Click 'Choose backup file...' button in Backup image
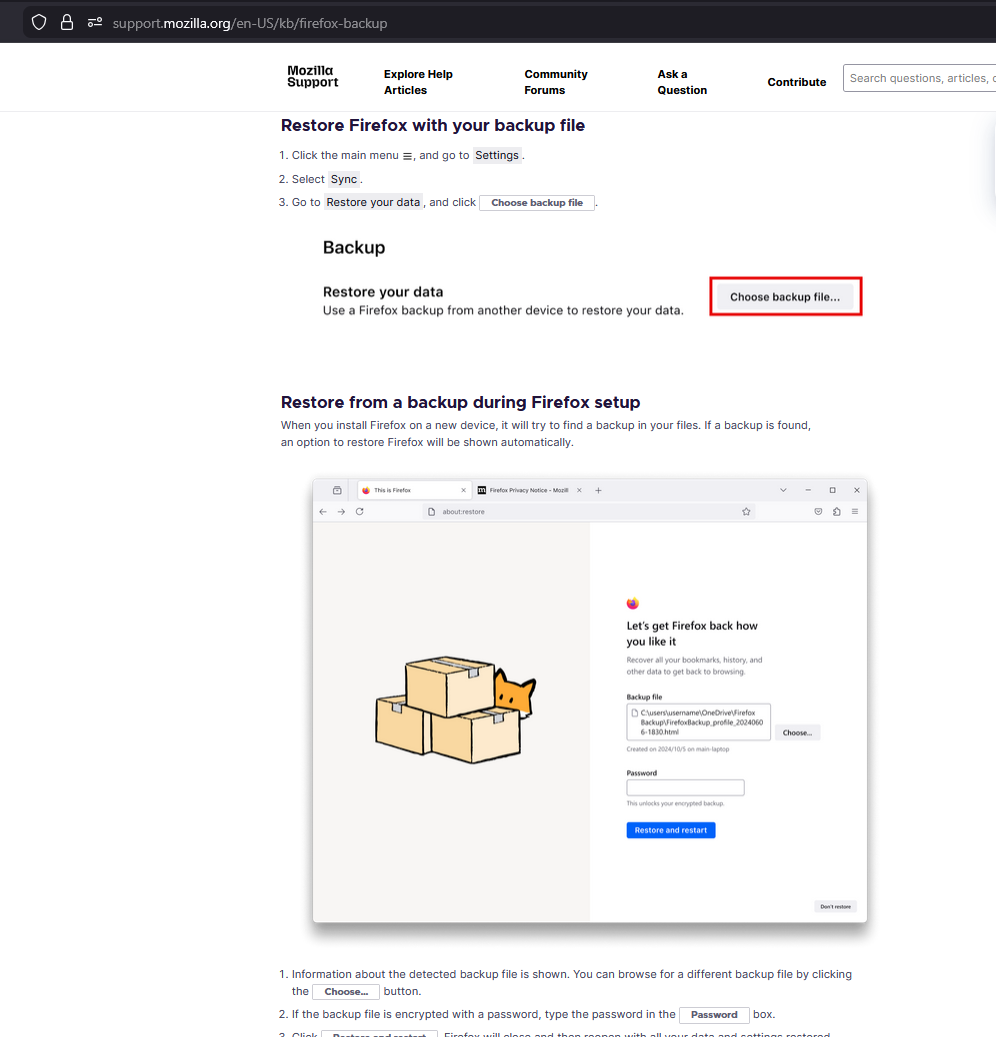 [x=785, y=297]
